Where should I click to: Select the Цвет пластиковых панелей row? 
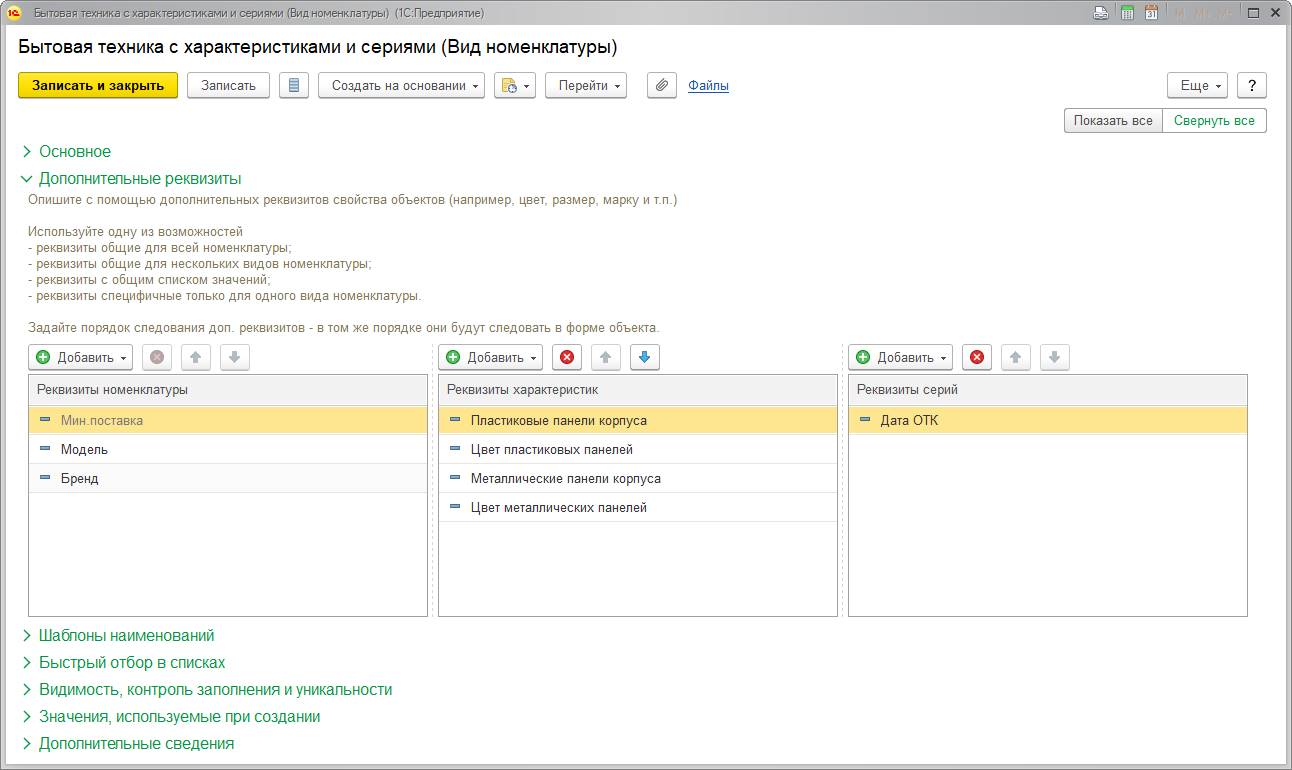click(x=638, y=450)
